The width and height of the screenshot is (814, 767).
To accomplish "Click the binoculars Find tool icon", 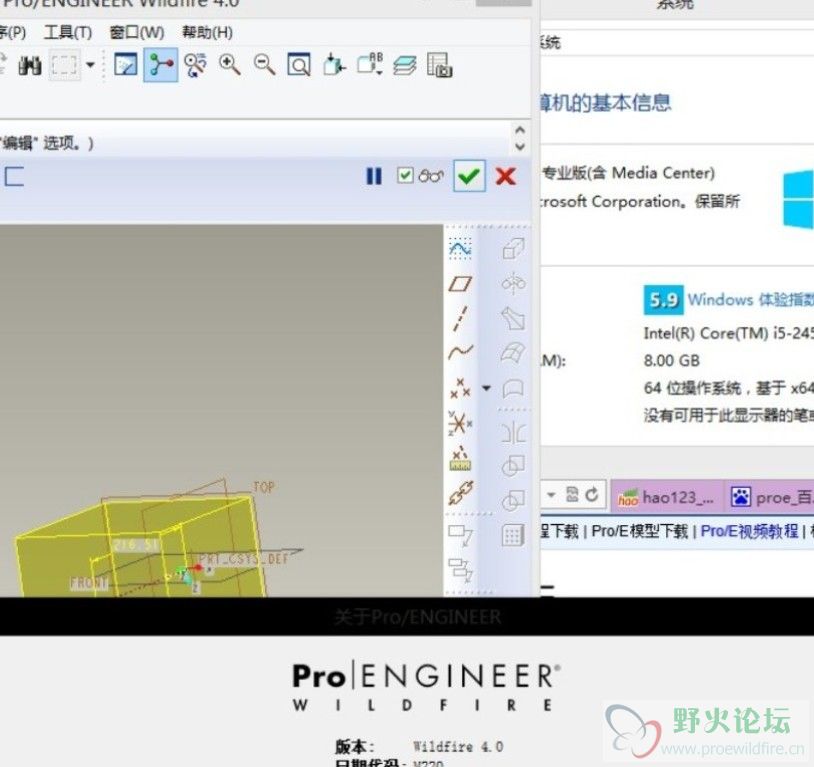I will [x=30, y=65].
